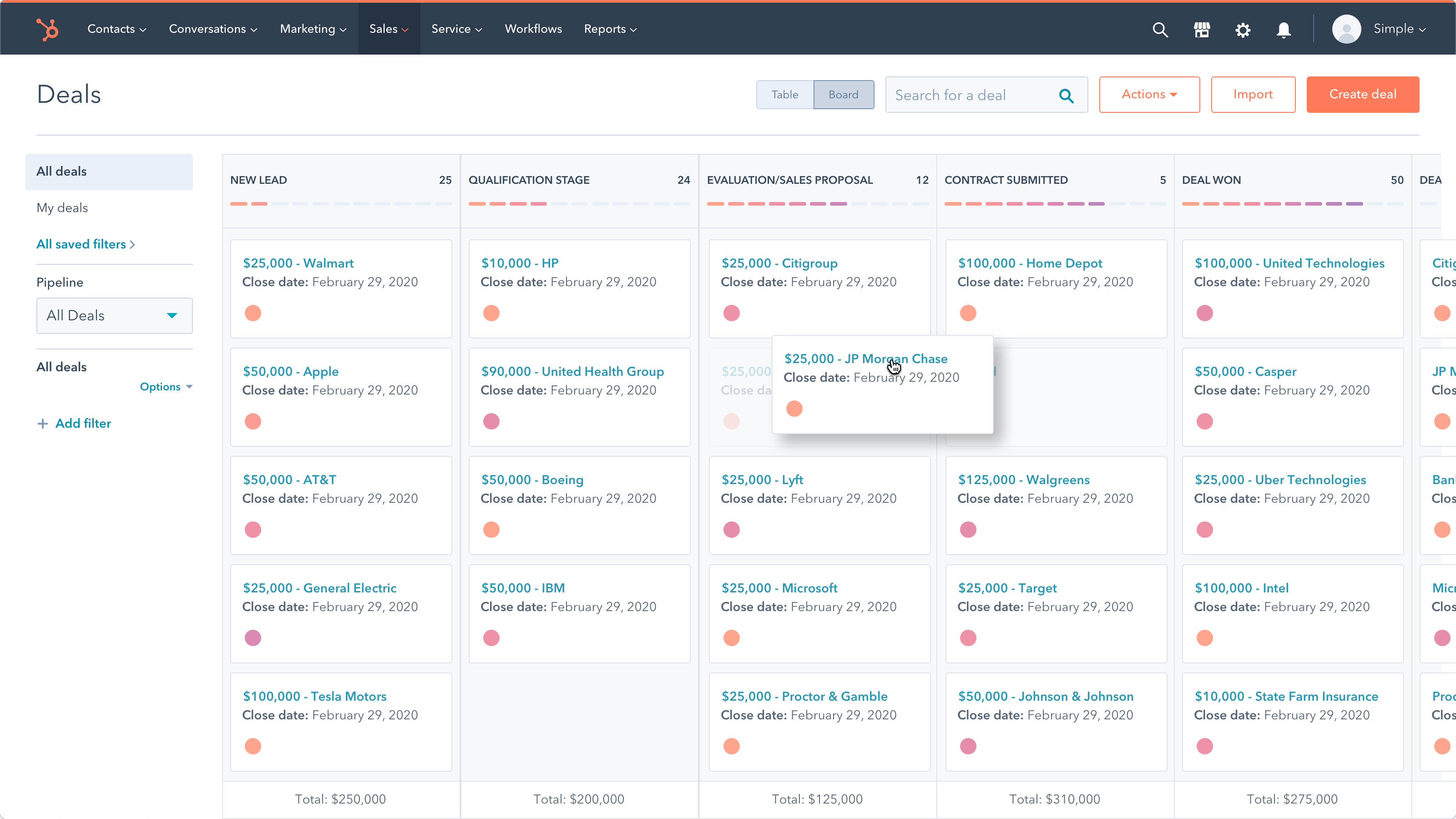
Task: Open the $50,000 - Casper deal
Action: point(1245,371)
